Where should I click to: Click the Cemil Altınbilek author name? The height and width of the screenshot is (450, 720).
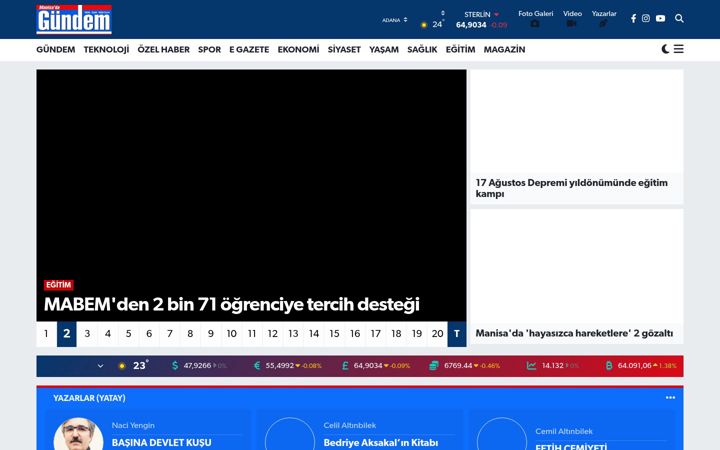[x=564, y=431]
